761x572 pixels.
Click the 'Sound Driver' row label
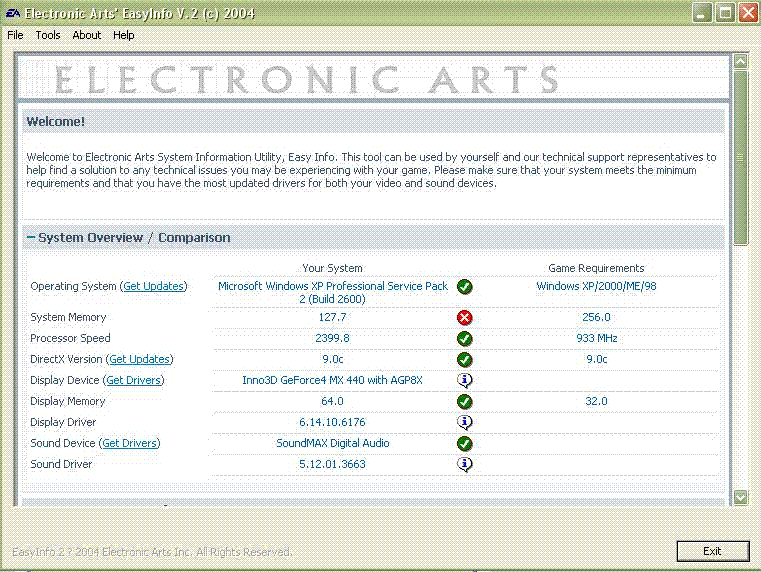(61, 464)
